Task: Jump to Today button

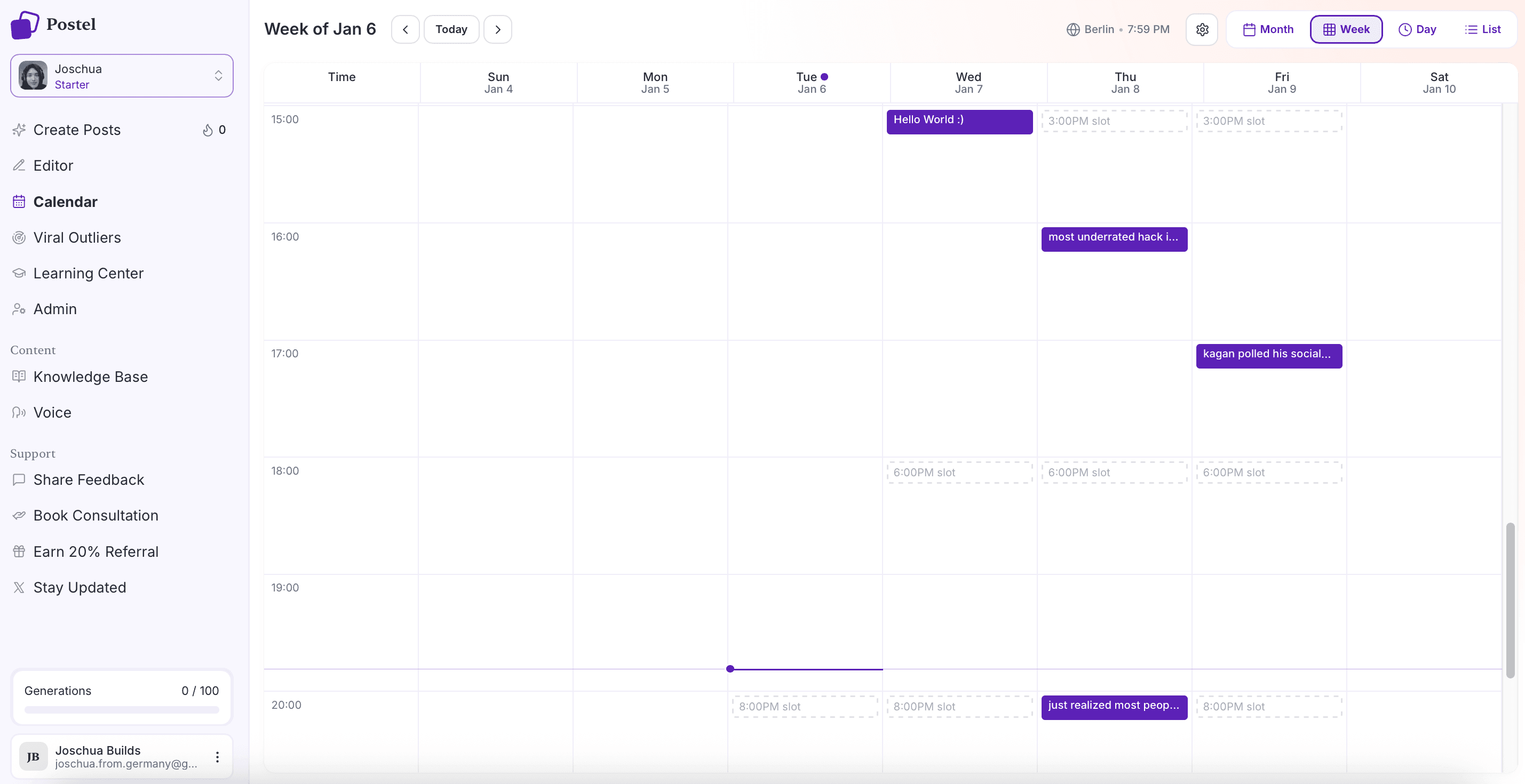Action: pyautogui.click(x=451, y=29)
